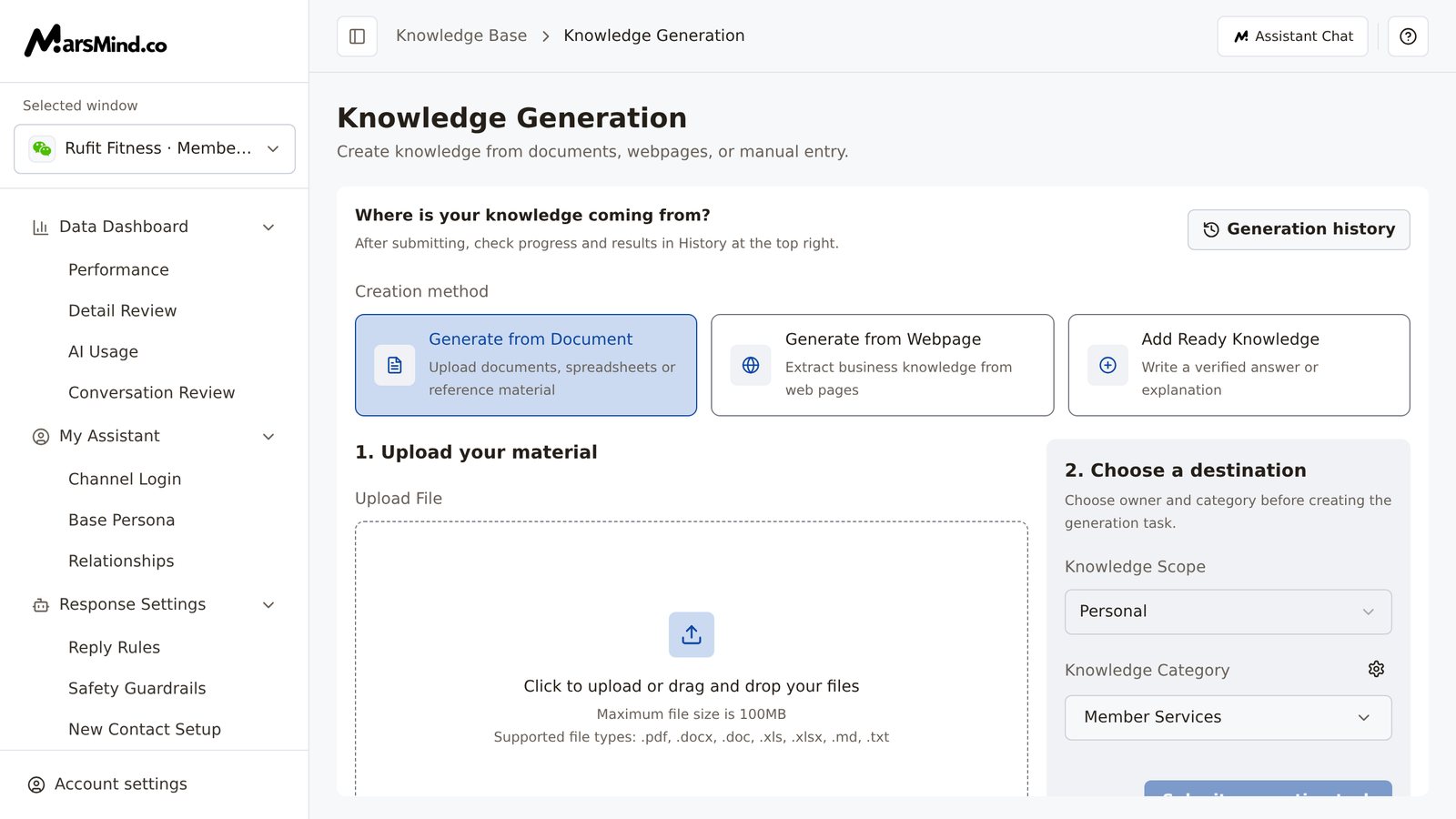
Task: Click the Response Settings robot icon
Action: [41, 605]
